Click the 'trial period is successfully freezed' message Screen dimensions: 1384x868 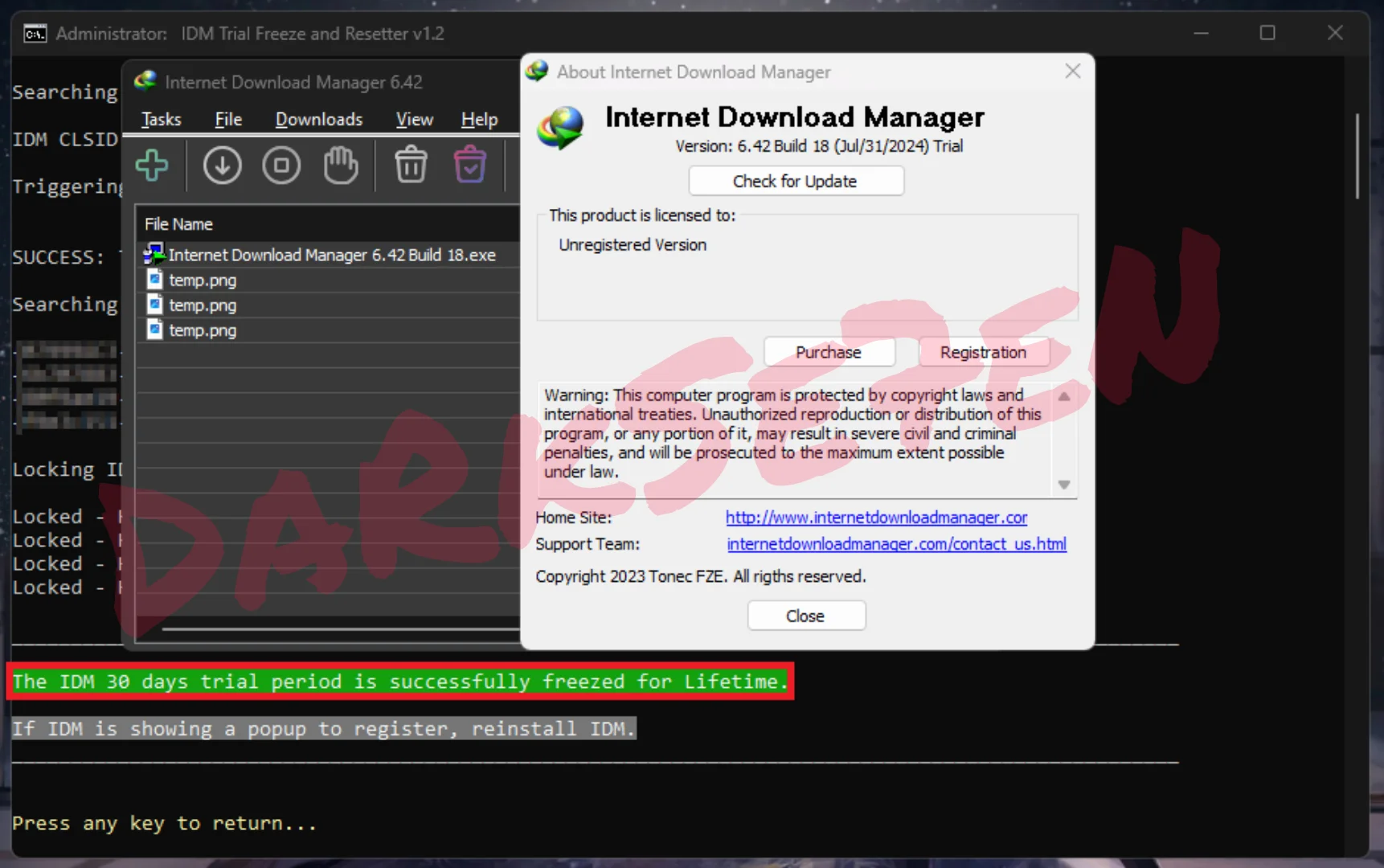400,682
